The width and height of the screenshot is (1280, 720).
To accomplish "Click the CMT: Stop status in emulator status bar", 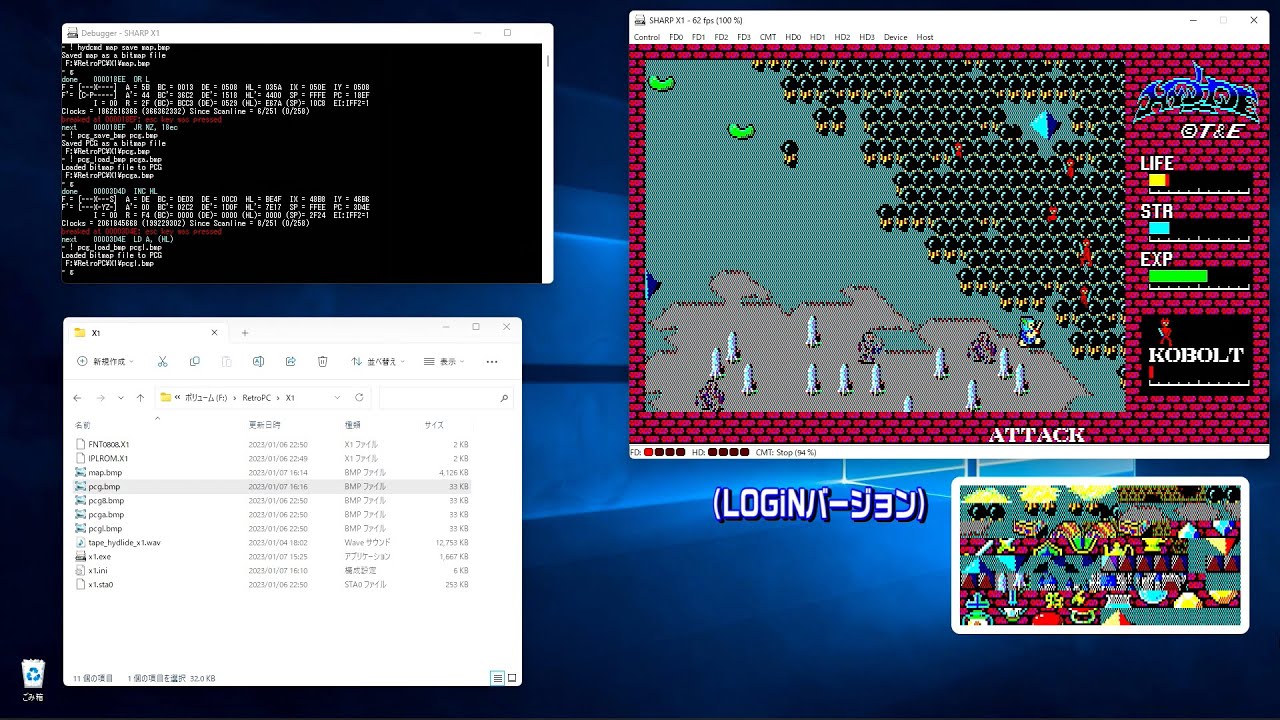I will (786, 452).
